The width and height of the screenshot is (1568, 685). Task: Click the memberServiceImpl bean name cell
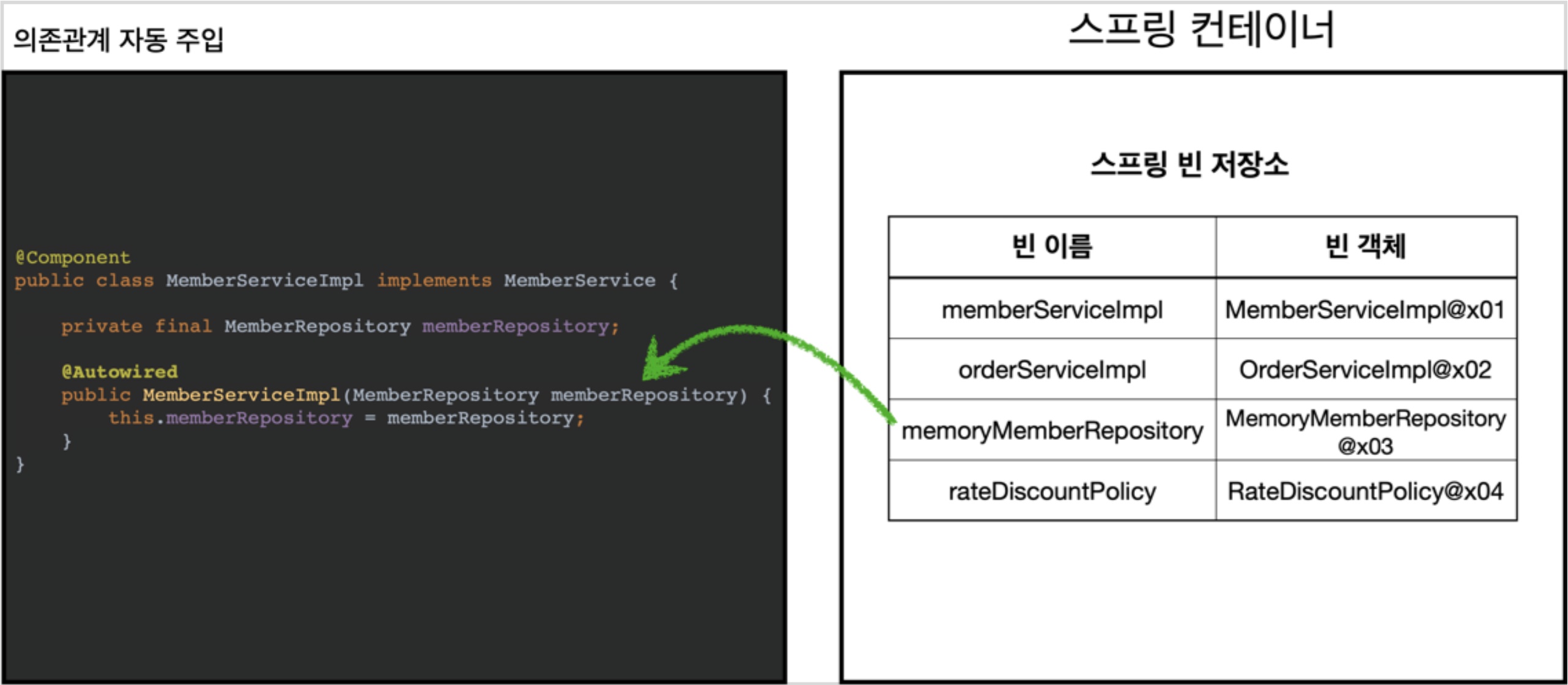pyautogui.click(x=1052, y=309)
